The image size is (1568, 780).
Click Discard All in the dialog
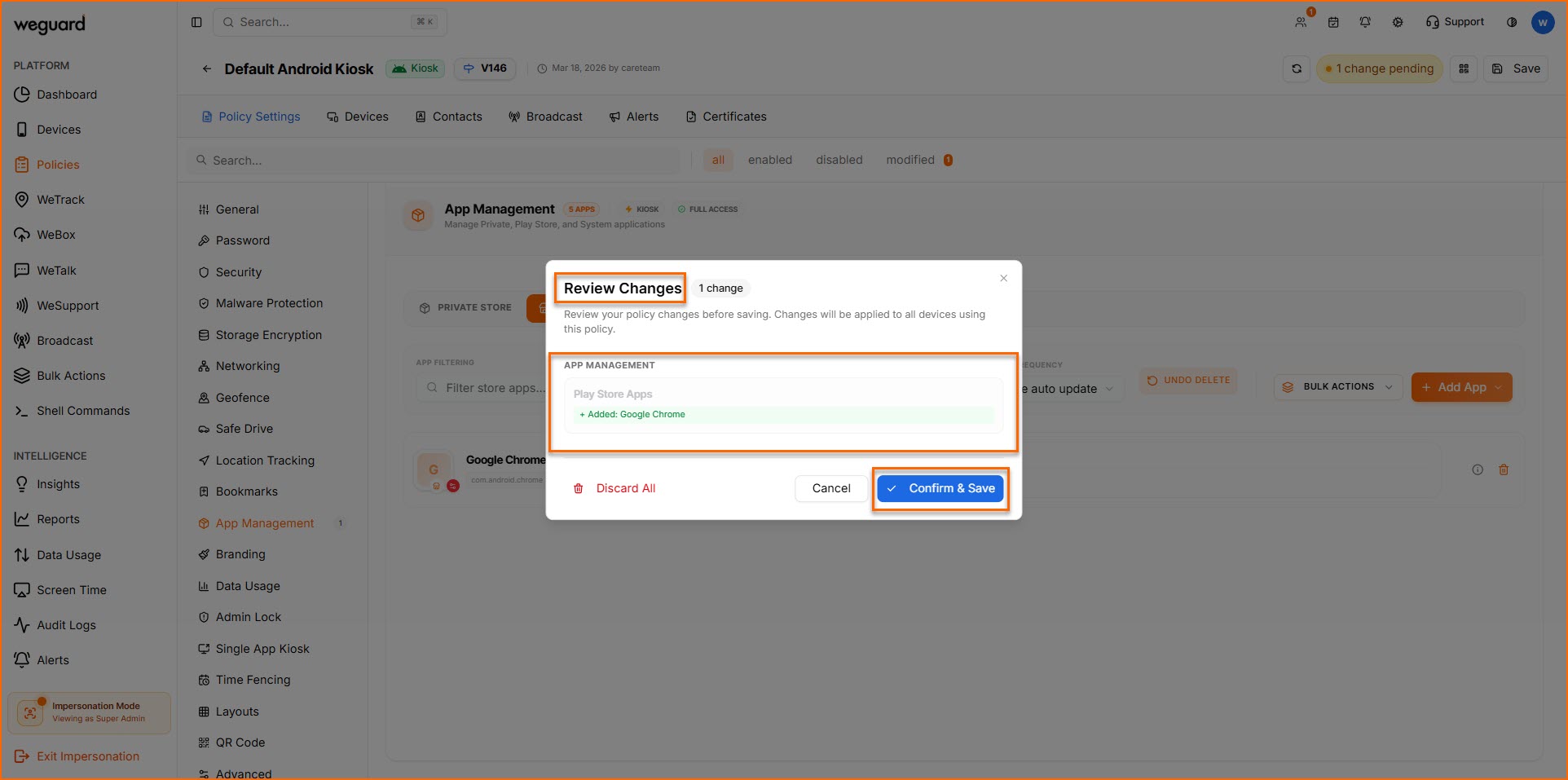[x=614, y=488]
